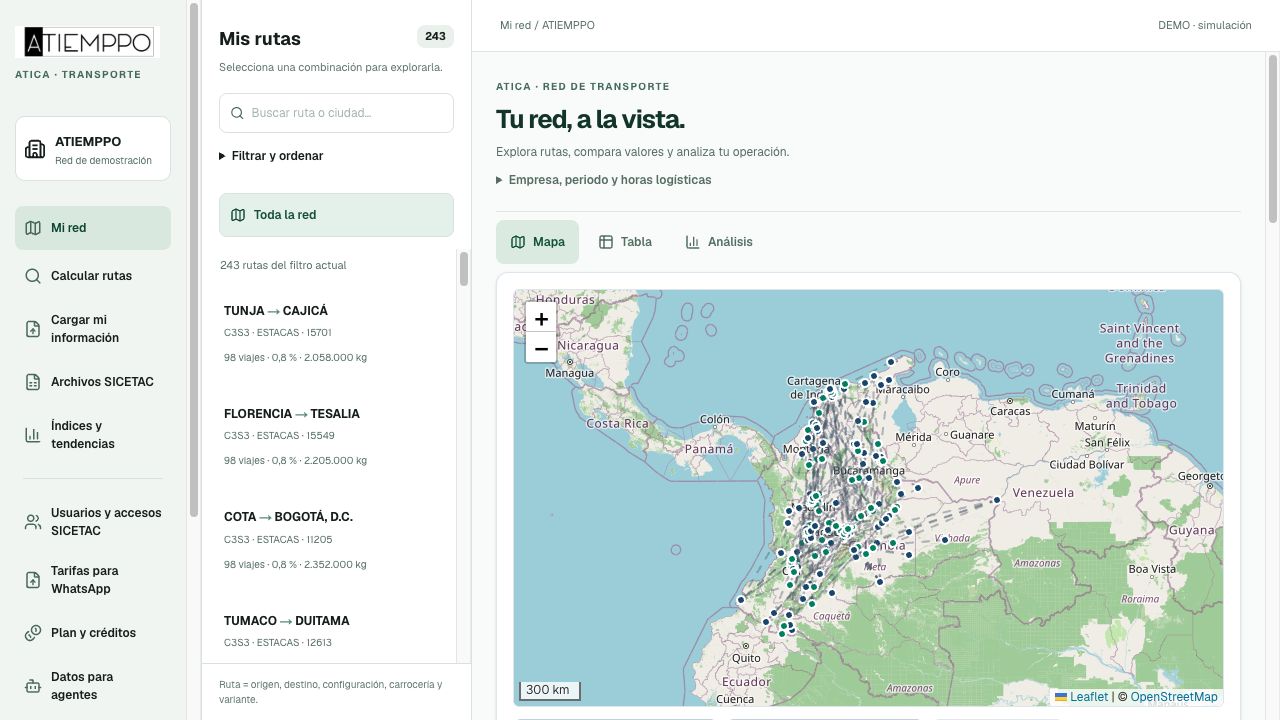Open Usuarios y accesos SICETAC
This screenshot has height=720, width=1280.
click(x=93, y=522)
